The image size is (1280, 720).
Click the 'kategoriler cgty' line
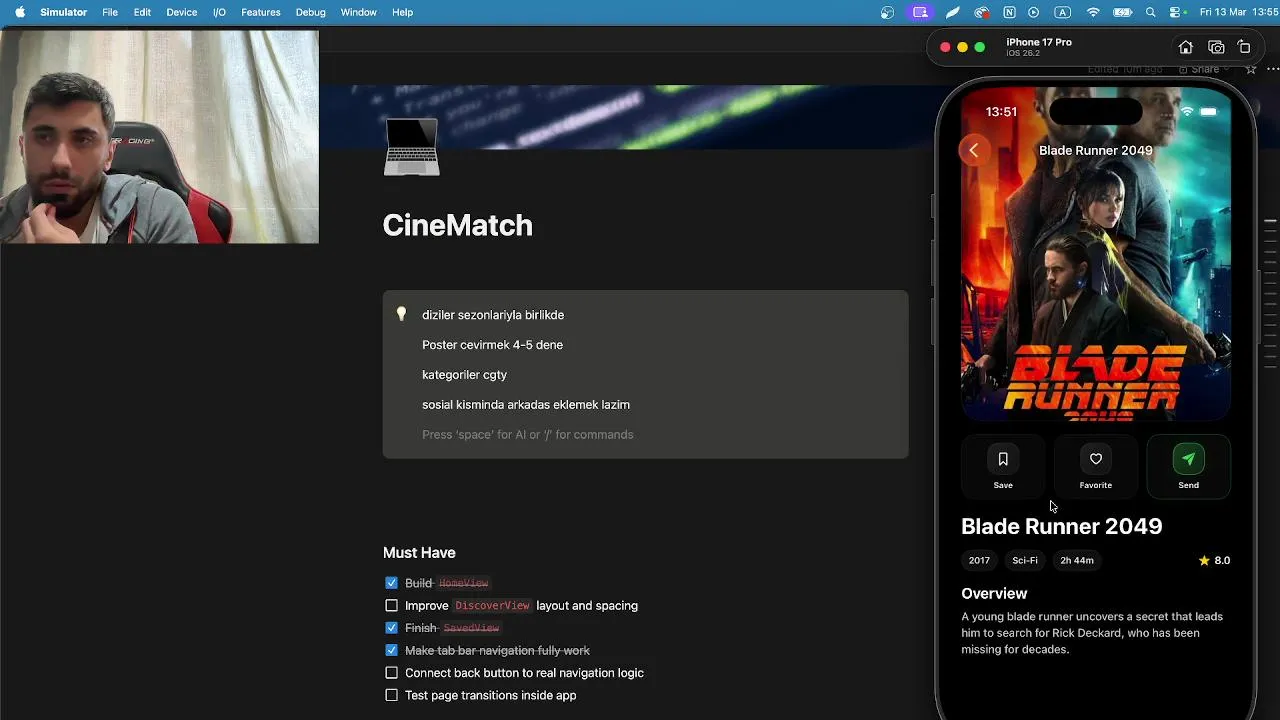(x=464, y=375)
